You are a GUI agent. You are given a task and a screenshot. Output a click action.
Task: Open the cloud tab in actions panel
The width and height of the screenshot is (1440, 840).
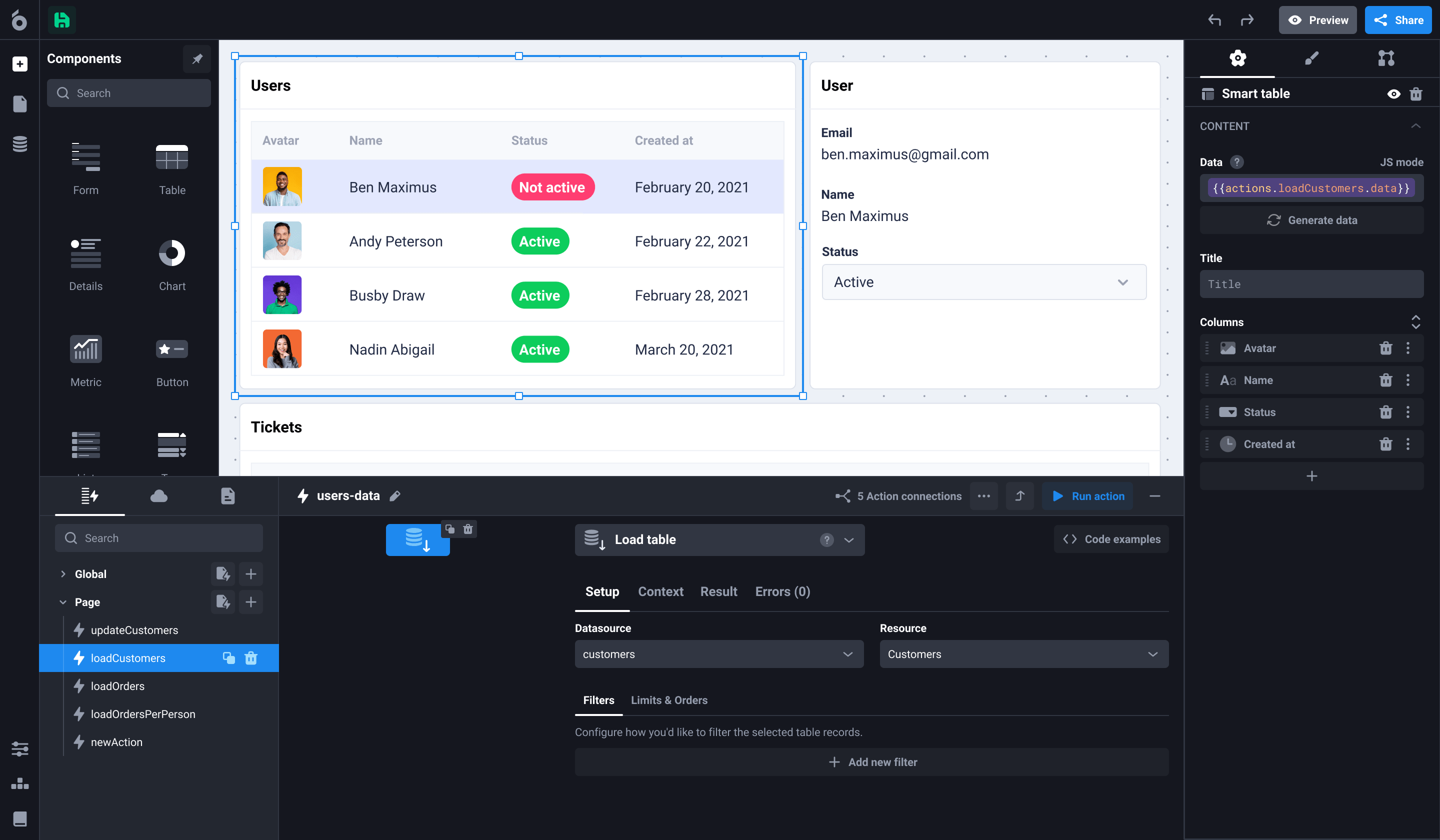[159, 496]
